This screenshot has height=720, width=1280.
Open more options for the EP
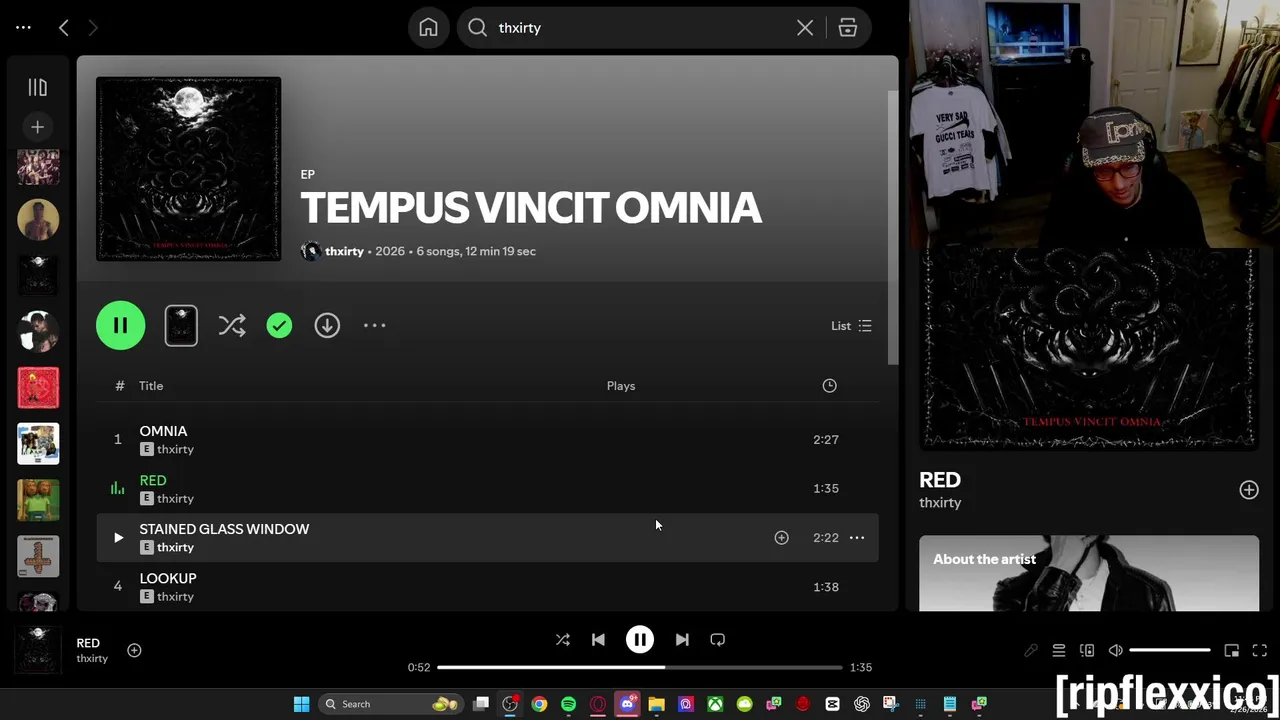[374, 325]
